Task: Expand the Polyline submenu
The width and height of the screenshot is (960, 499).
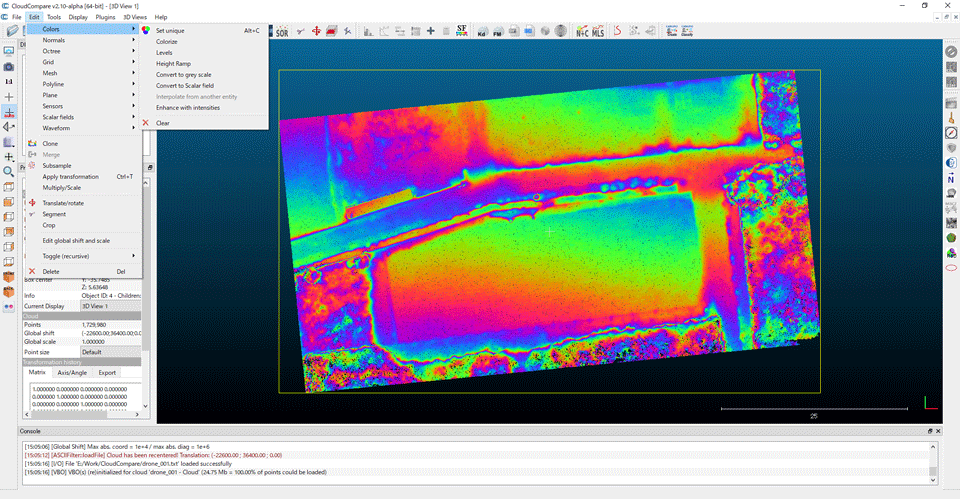Action: point(83,84)
